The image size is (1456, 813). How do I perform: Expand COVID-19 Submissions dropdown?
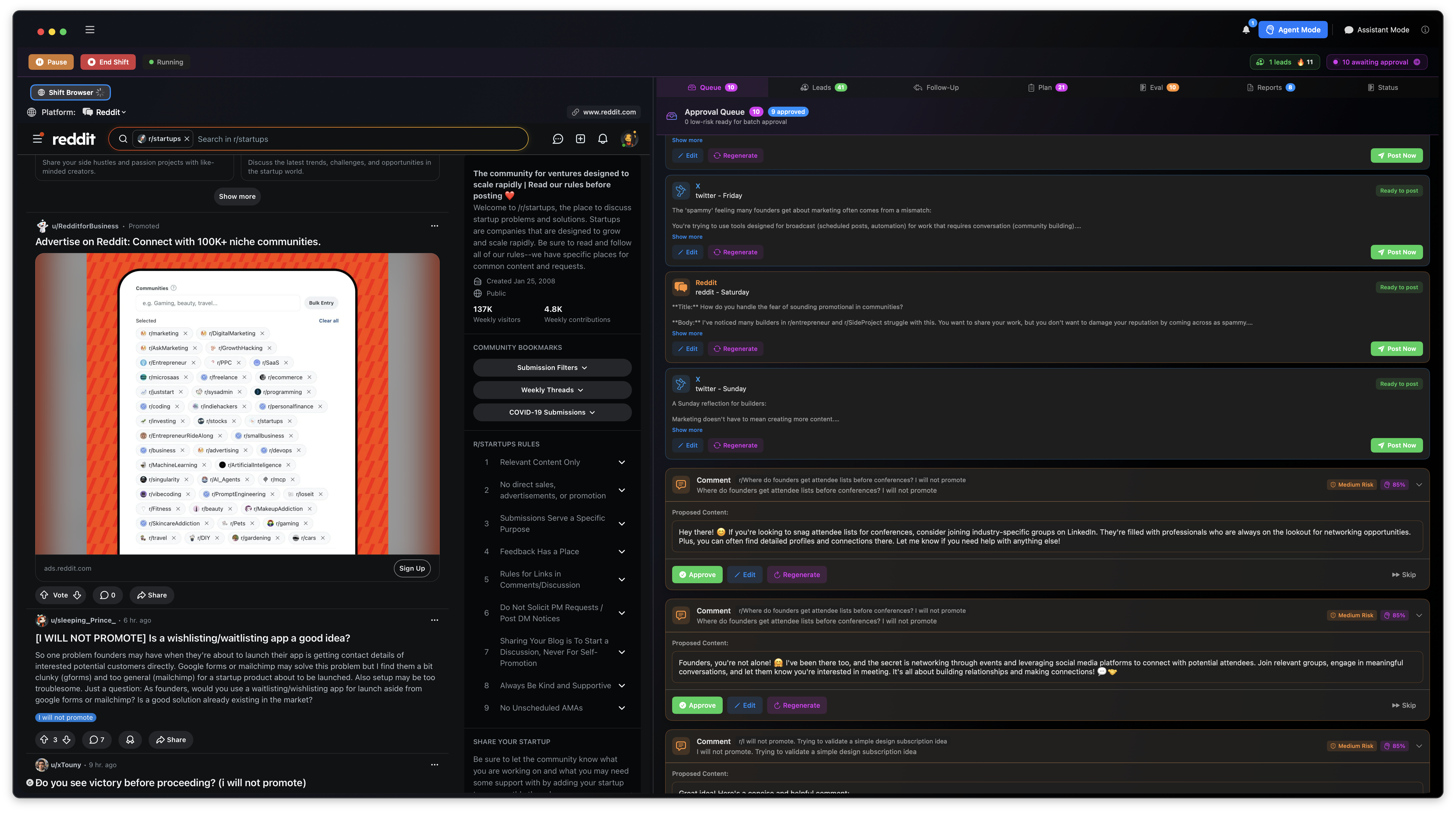point(552,412)
